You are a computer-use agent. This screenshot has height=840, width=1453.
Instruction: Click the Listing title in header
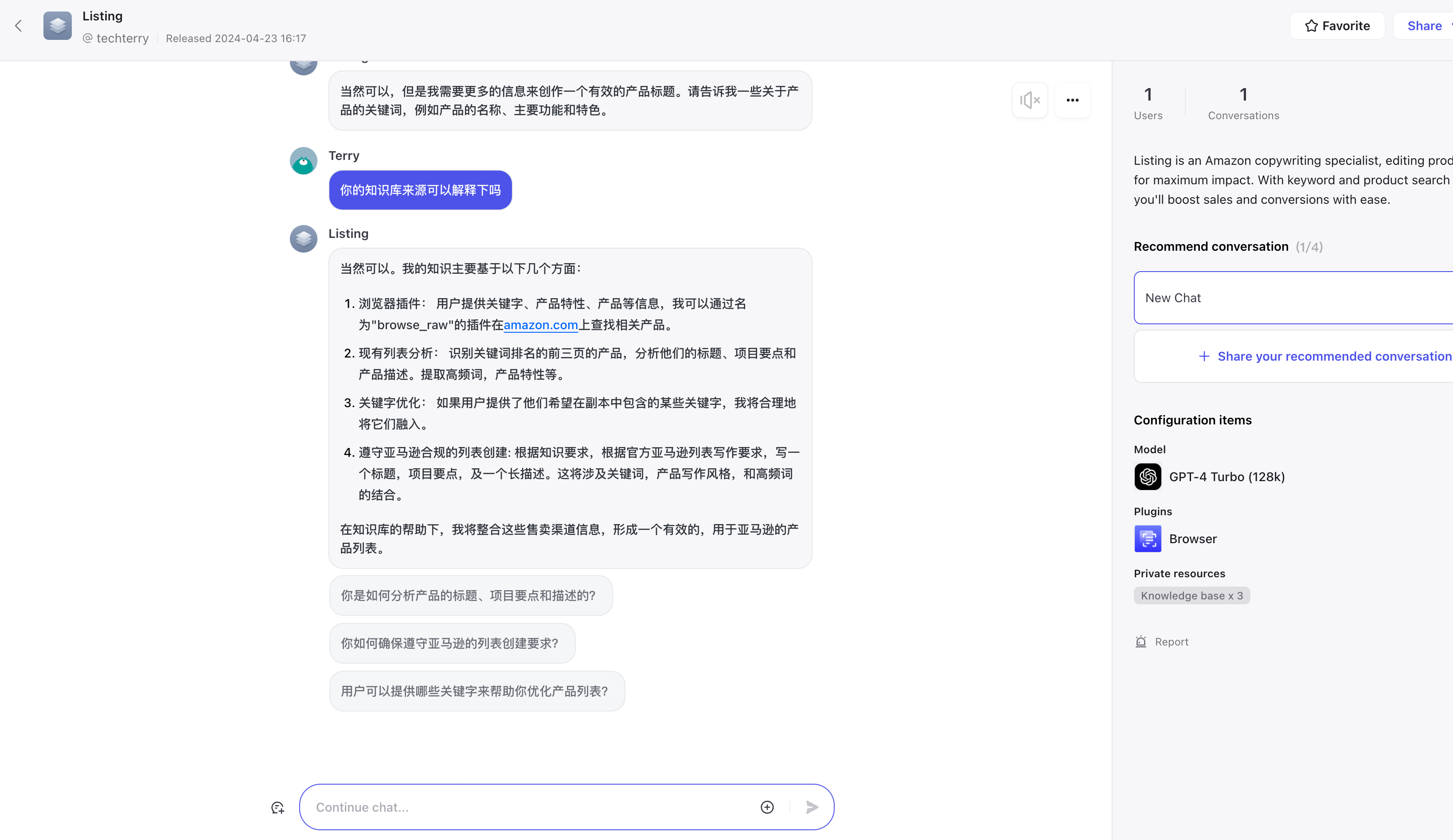coord(103,16)
